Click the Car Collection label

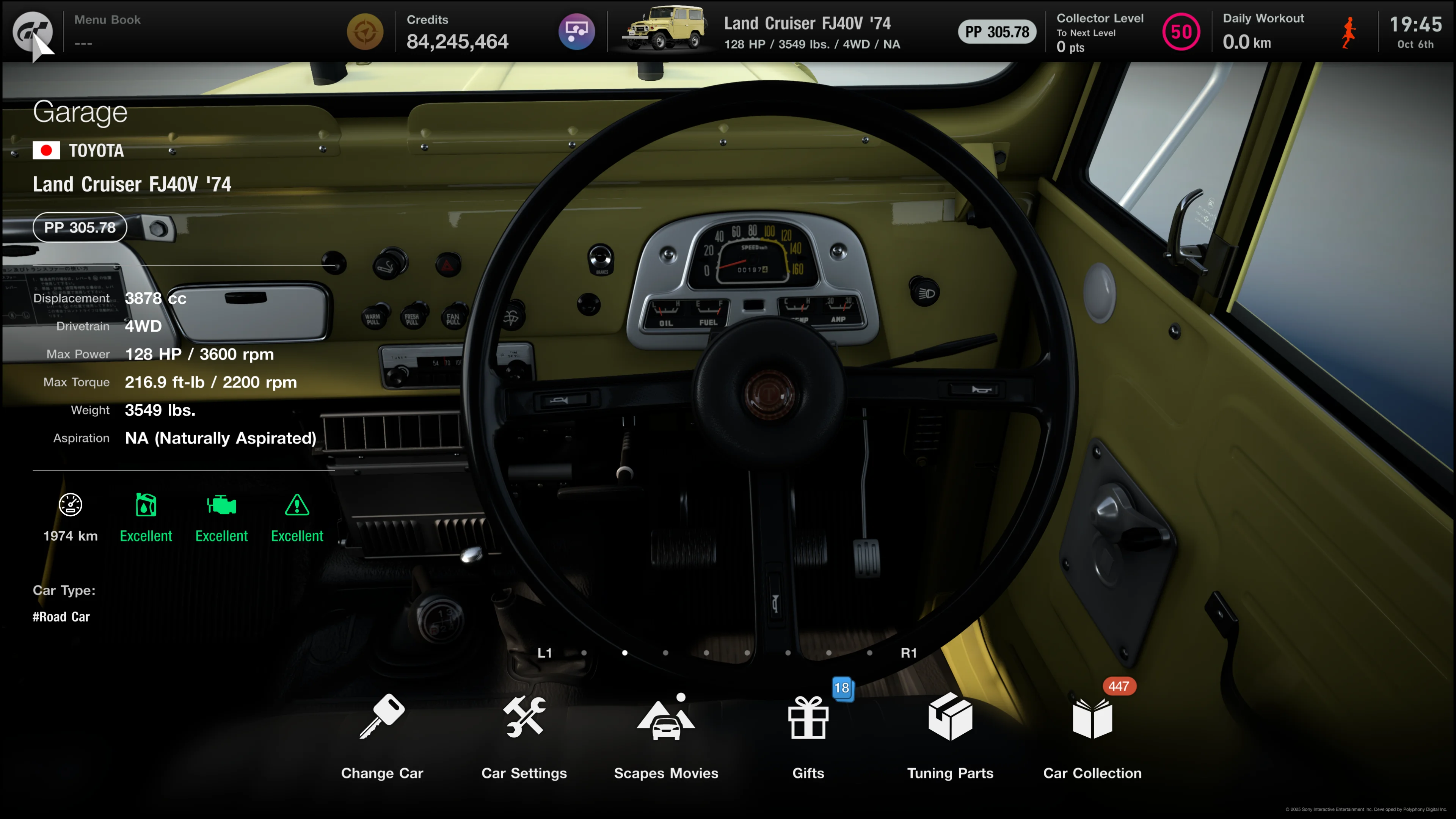tap(1092, 773)
